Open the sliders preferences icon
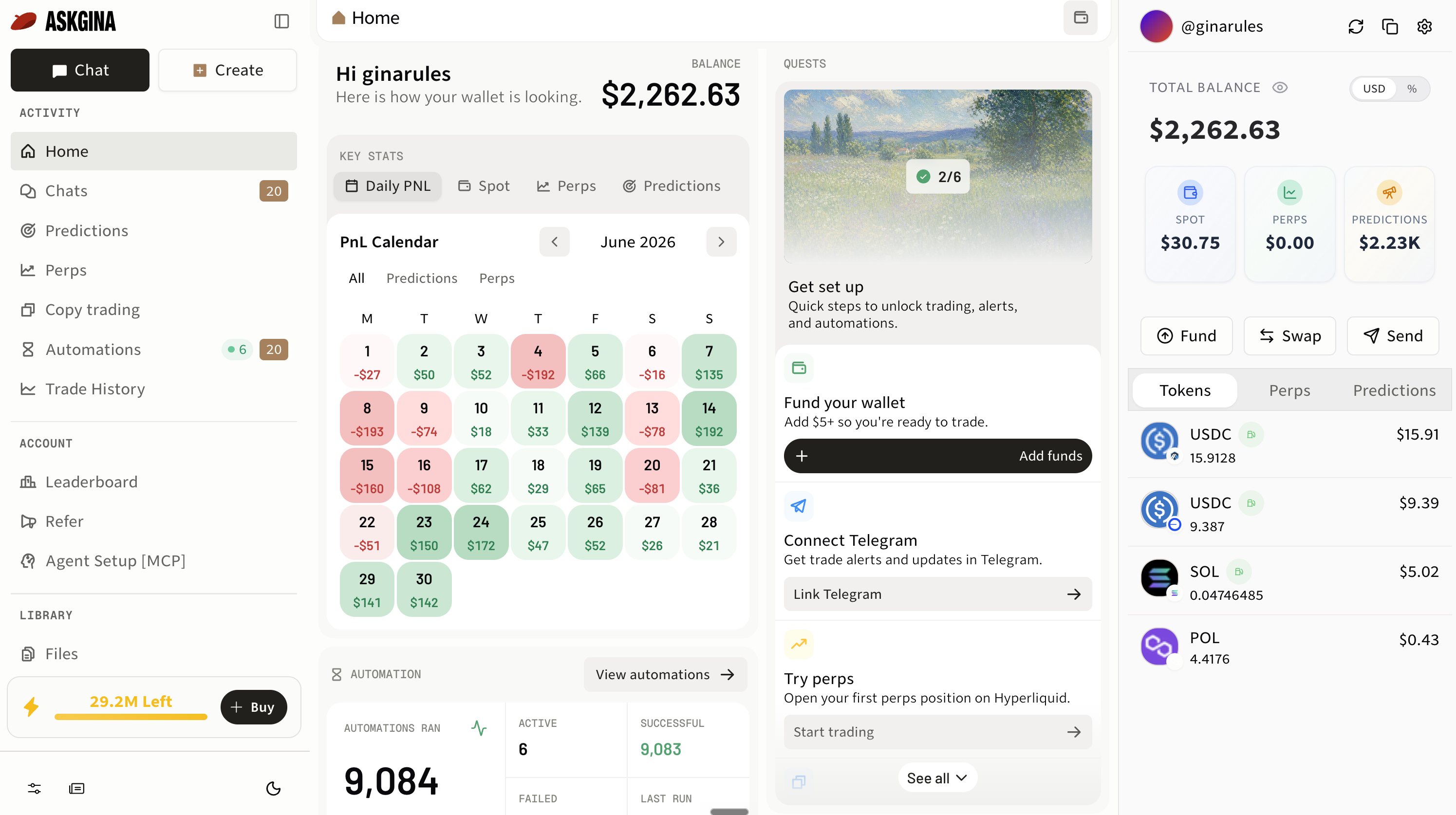 tap(35, 788)
